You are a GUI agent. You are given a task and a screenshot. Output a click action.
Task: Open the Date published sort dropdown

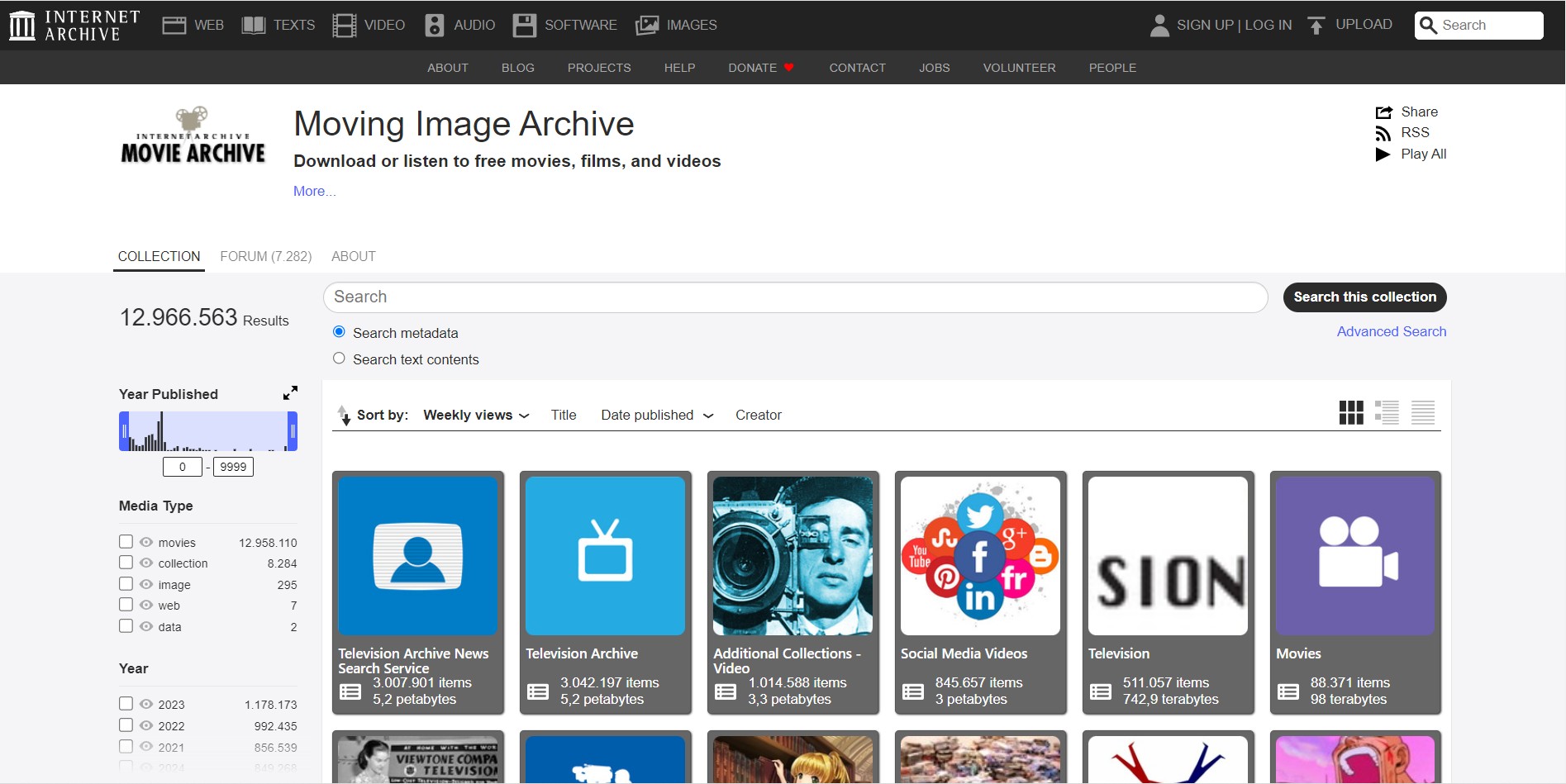click(657, 415)
